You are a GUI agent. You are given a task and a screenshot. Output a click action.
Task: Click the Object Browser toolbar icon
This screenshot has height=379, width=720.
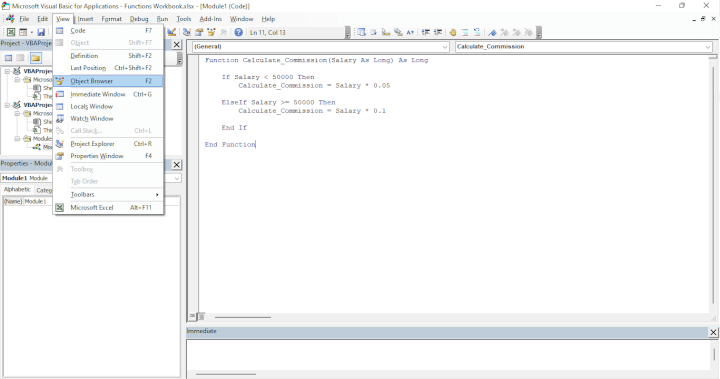pyautogui.click(x=211, y=32)
